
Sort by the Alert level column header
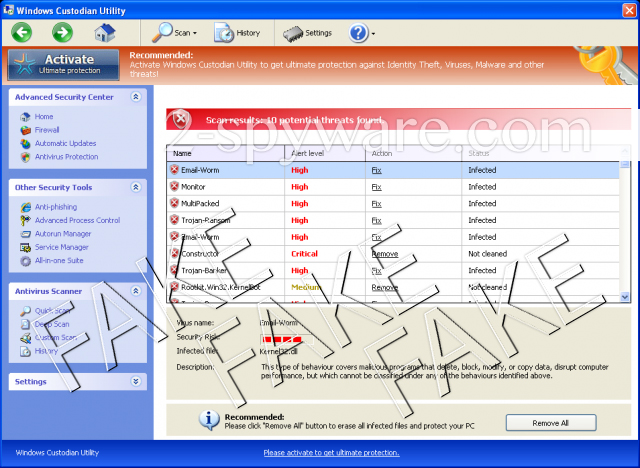click(325, 153)
